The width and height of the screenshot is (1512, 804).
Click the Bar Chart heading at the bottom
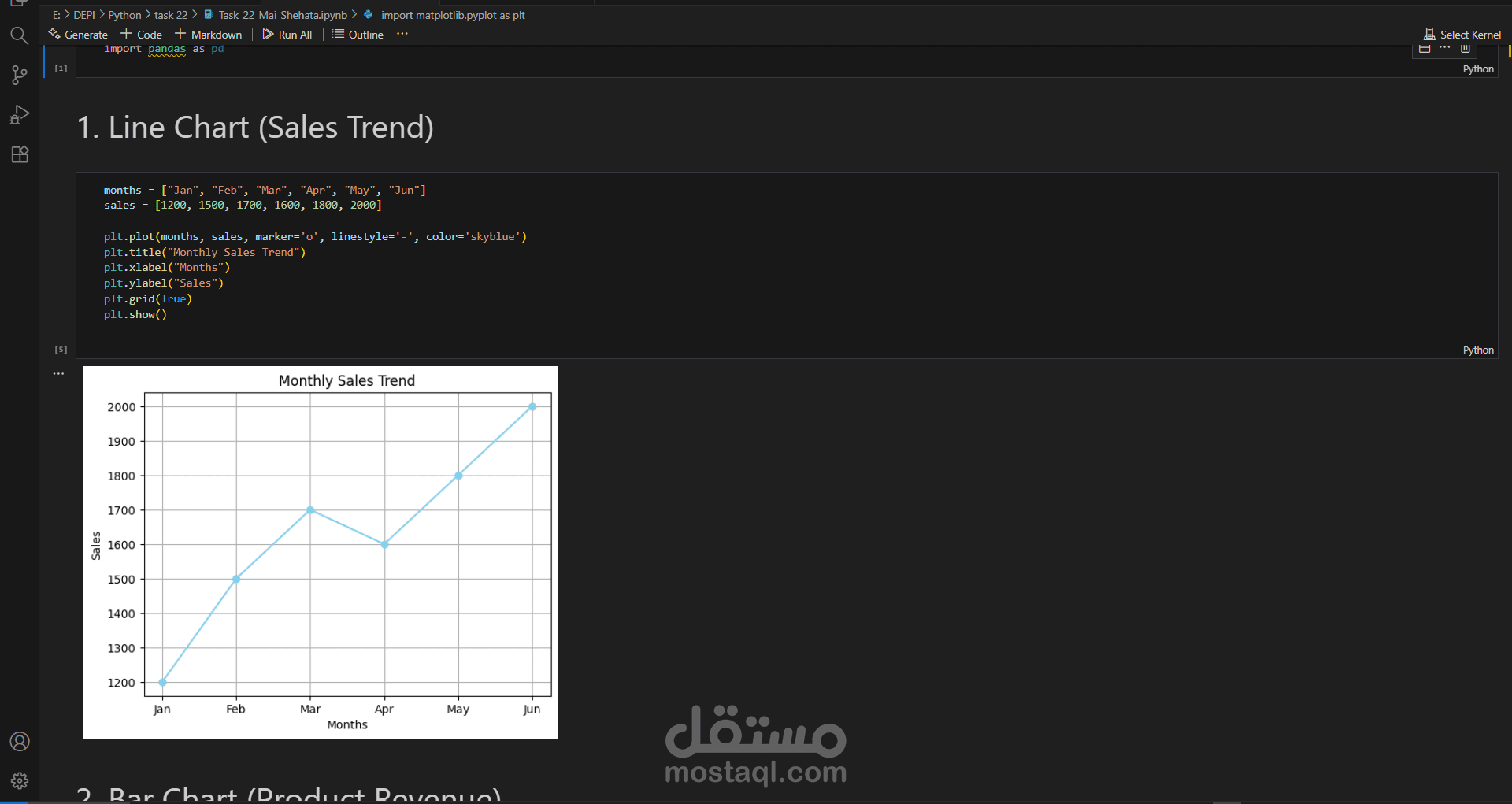[289, 794]
